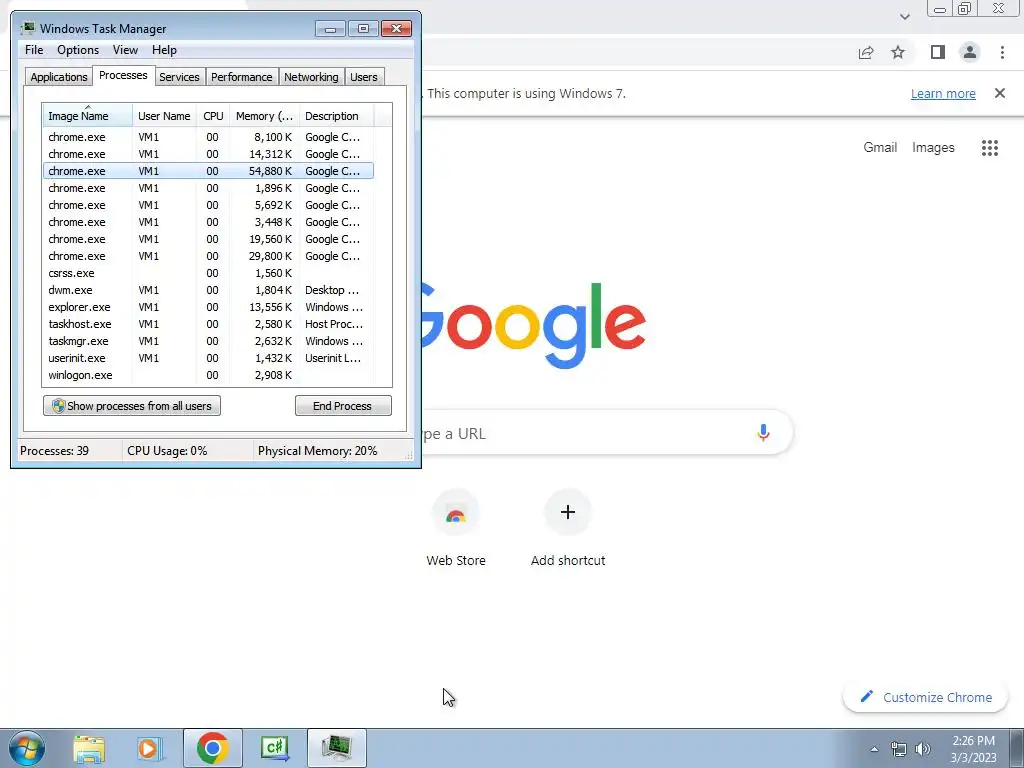Sort by CPU column header
1024x768 pixels.
tap(213, 116)
